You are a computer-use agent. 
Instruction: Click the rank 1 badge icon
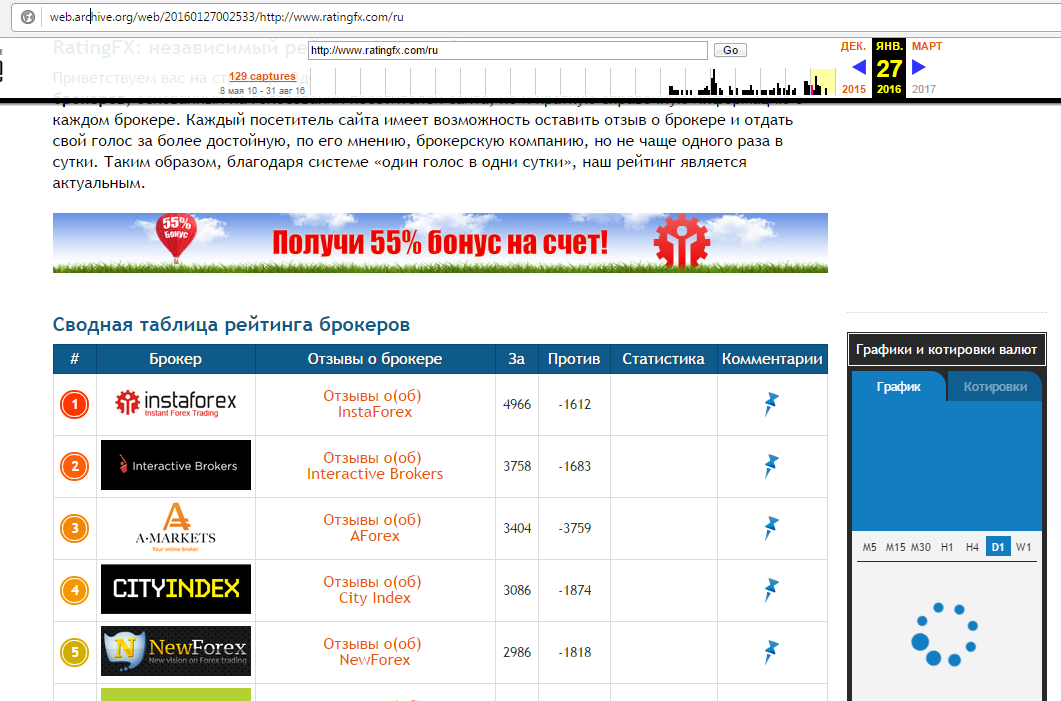tap(74, 405)
